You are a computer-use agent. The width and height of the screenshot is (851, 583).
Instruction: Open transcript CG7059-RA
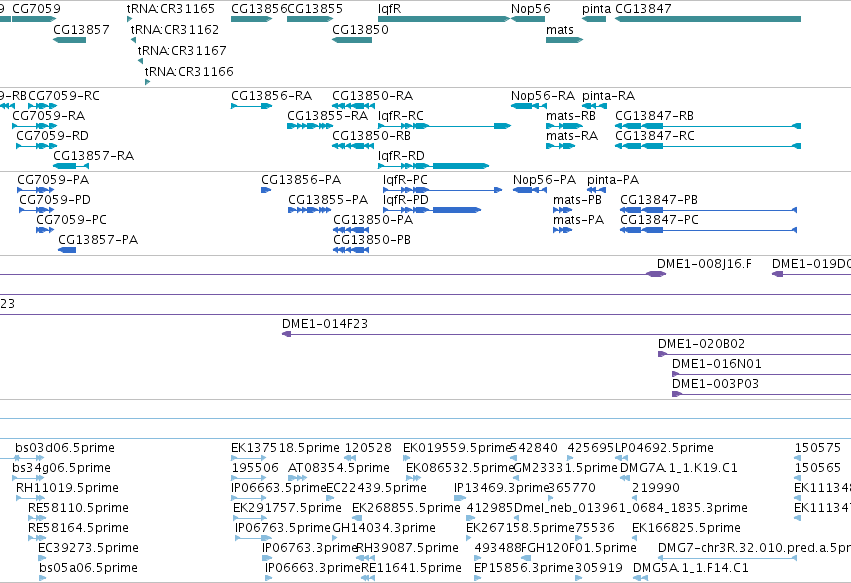(x=48, y=116)
